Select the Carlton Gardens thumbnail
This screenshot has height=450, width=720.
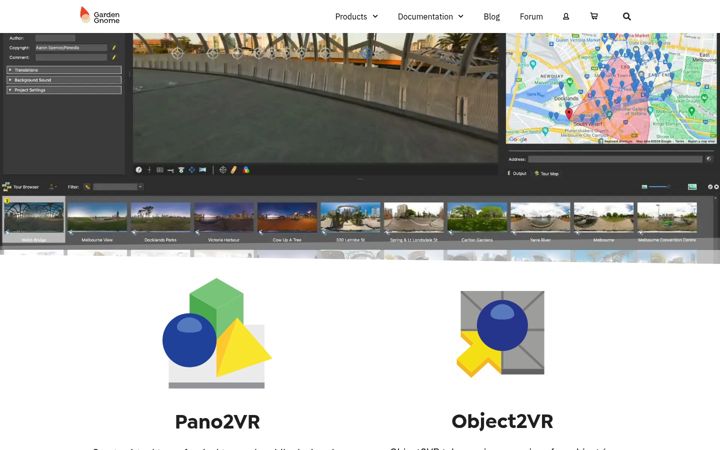477,217
